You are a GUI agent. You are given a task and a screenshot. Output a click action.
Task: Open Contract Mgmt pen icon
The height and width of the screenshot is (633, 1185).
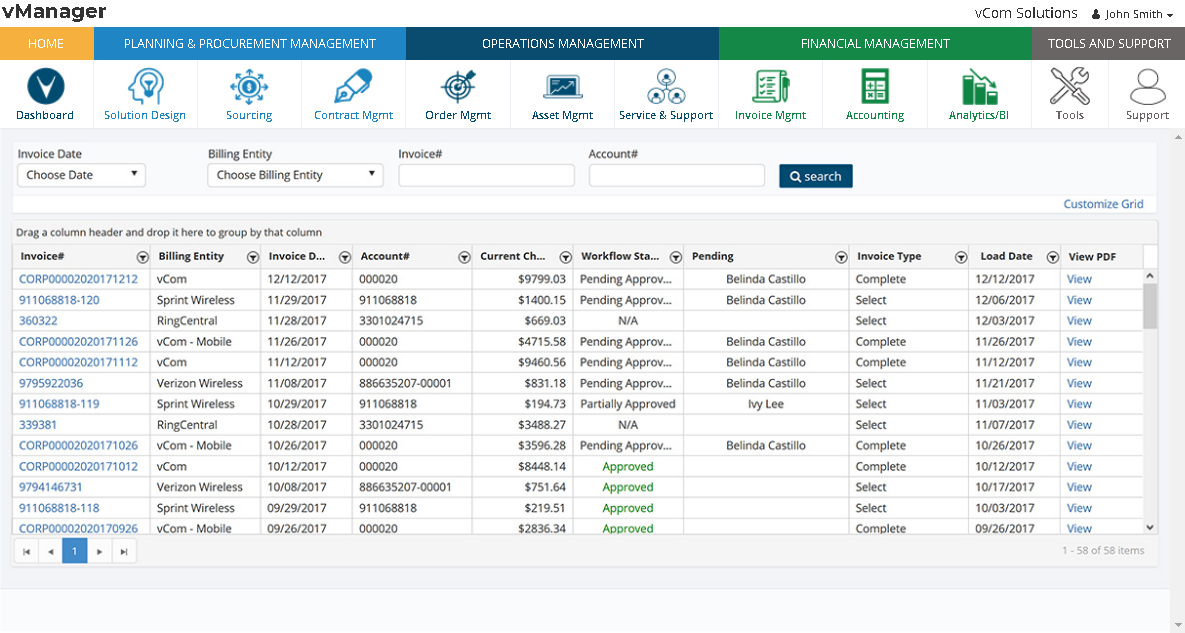(x=353, y=88)
